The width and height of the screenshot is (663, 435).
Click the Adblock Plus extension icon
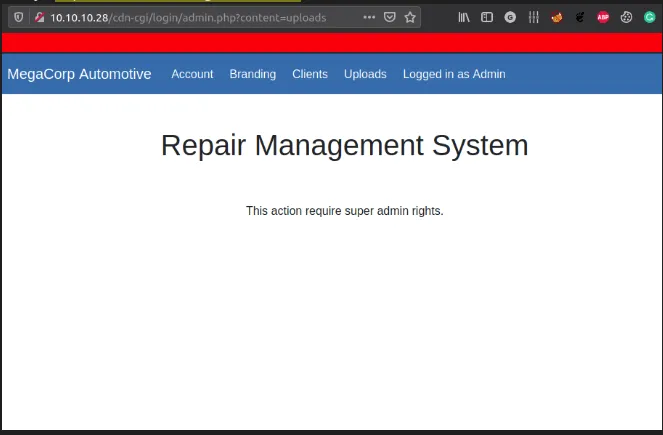603,17
